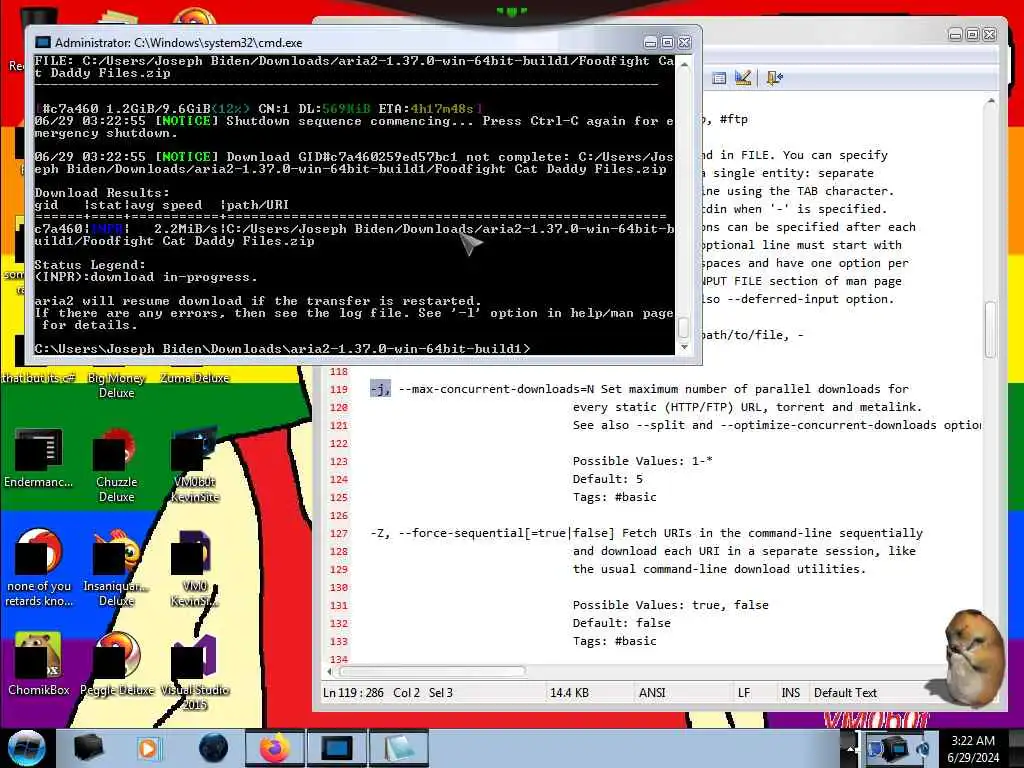Click the exit door icon in editor toolbar
This screenshot has width=1024, height=768.
(x=774, y=78)
